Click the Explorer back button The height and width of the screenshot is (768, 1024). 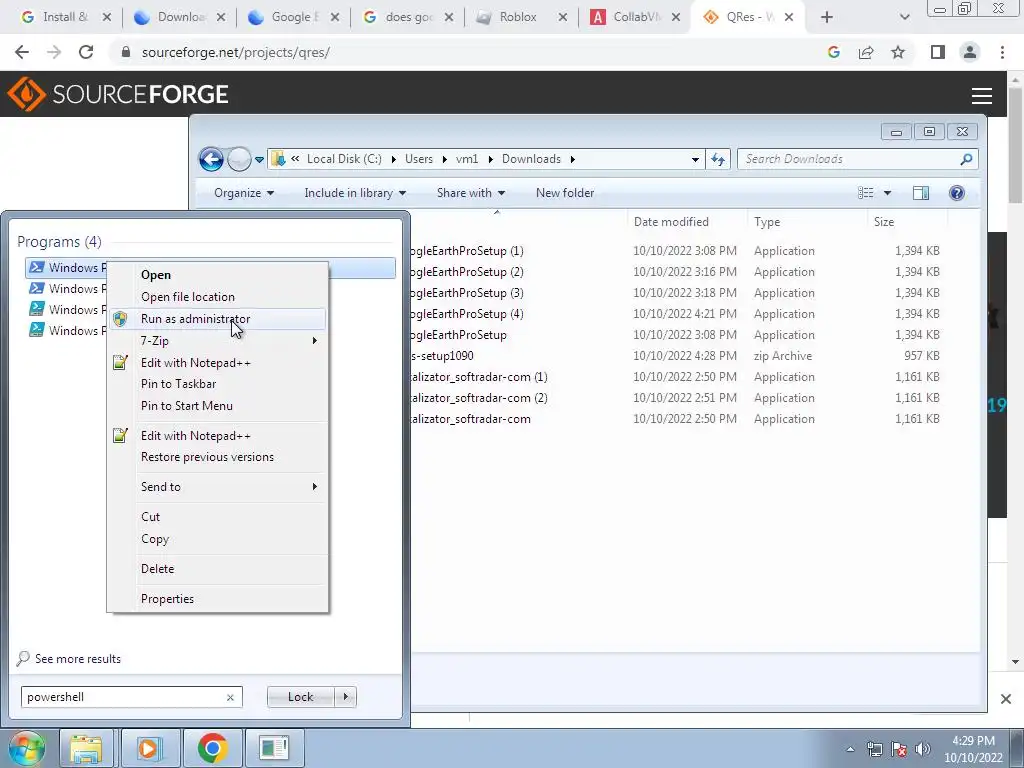tap(211, 159)
